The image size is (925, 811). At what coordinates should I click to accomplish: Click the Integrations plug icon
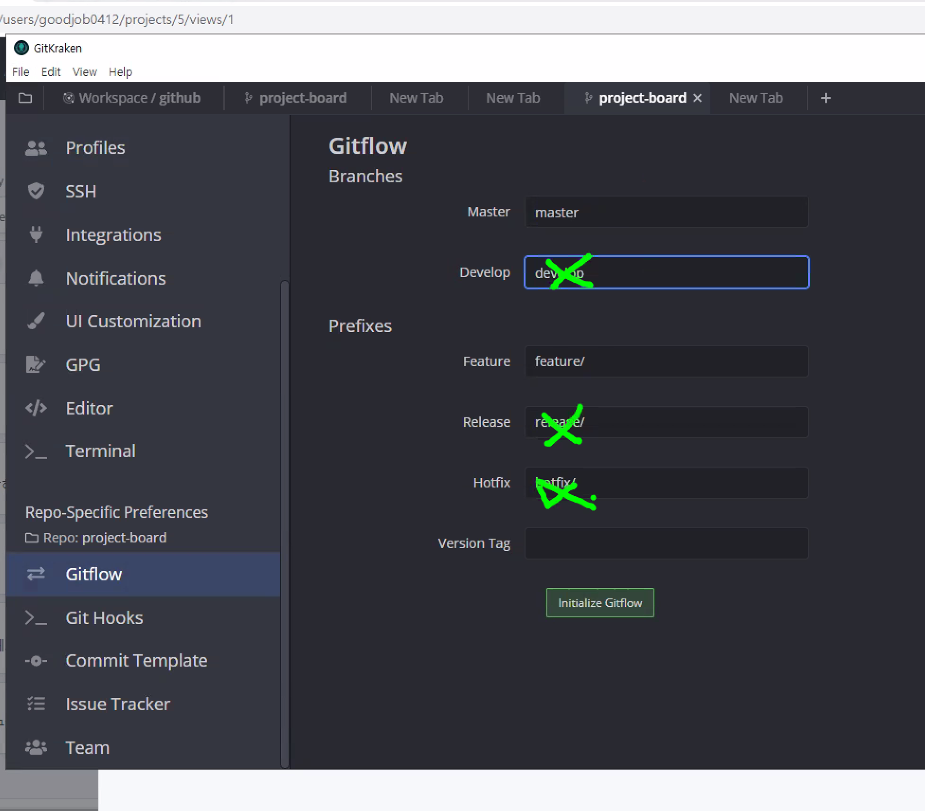36,235
